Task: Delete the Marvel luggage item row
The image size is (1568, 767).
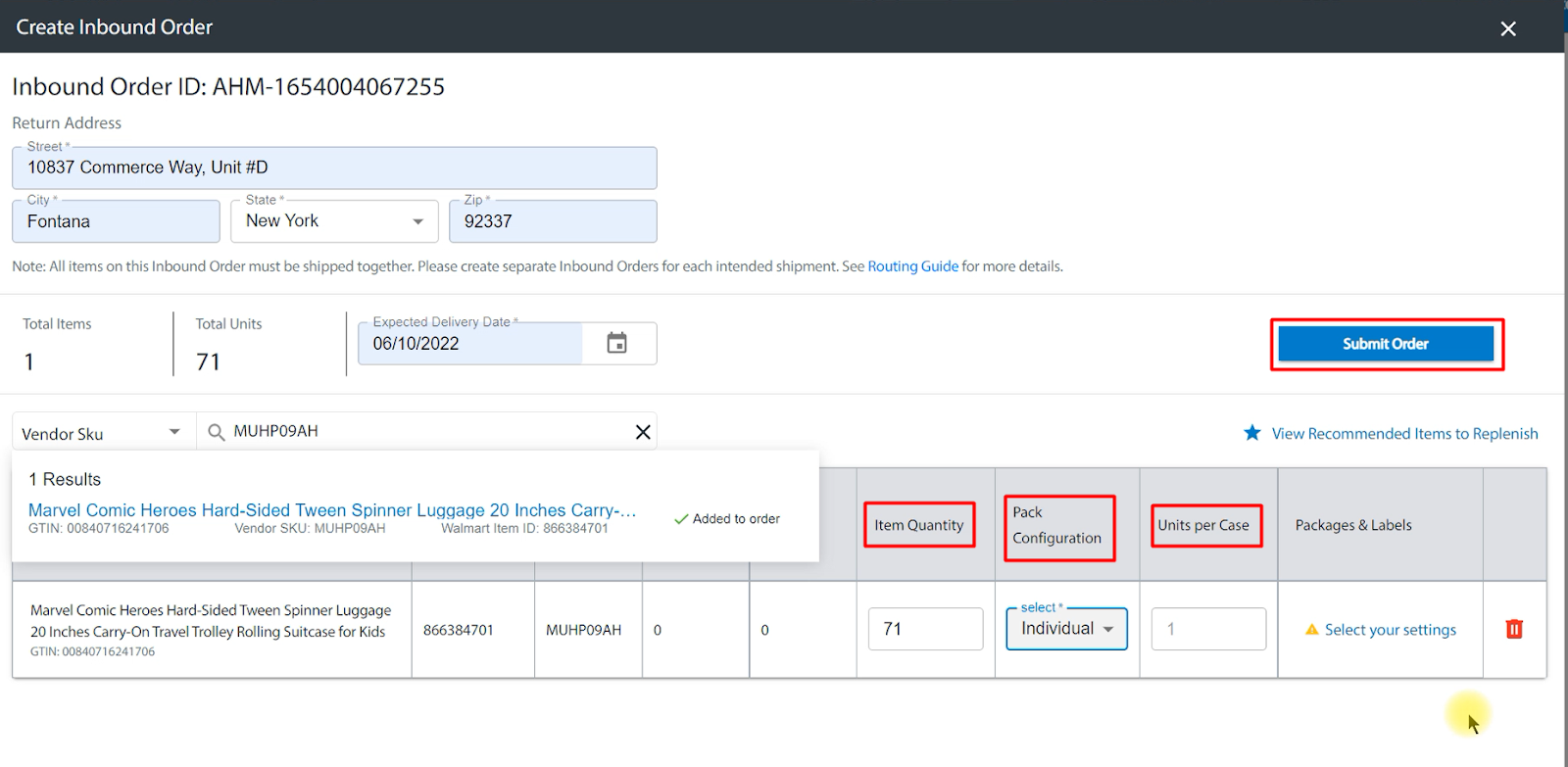Action: (x=1514, y=629)
